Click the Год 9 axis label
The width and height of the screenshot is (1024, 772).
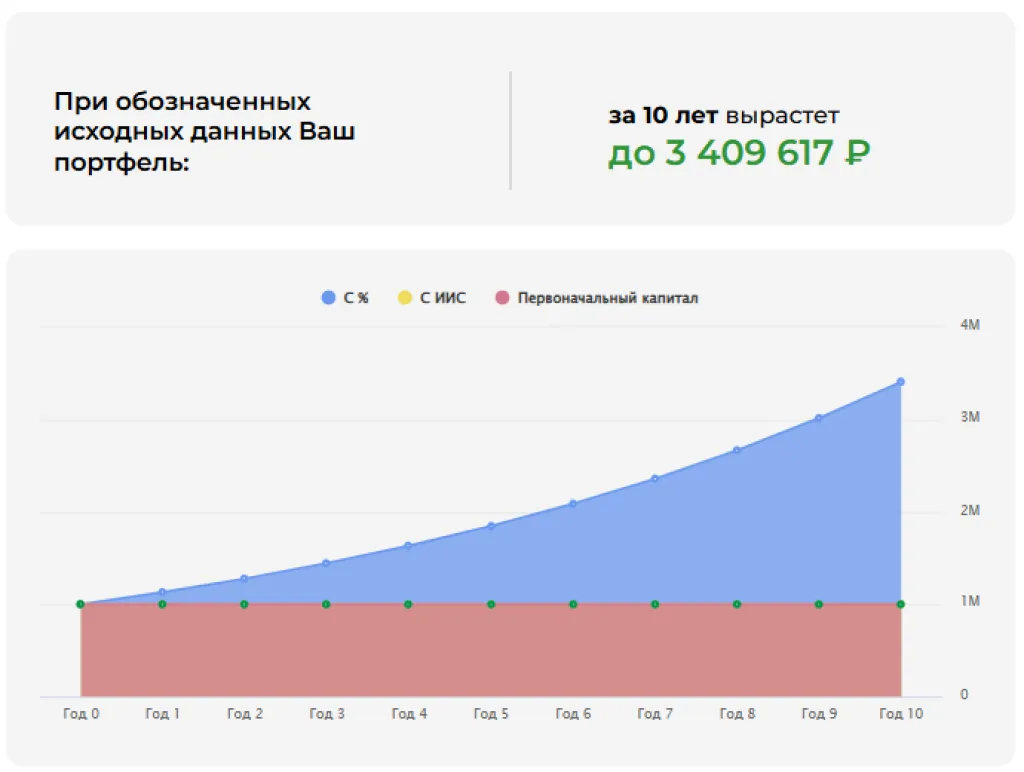[819, 714]
